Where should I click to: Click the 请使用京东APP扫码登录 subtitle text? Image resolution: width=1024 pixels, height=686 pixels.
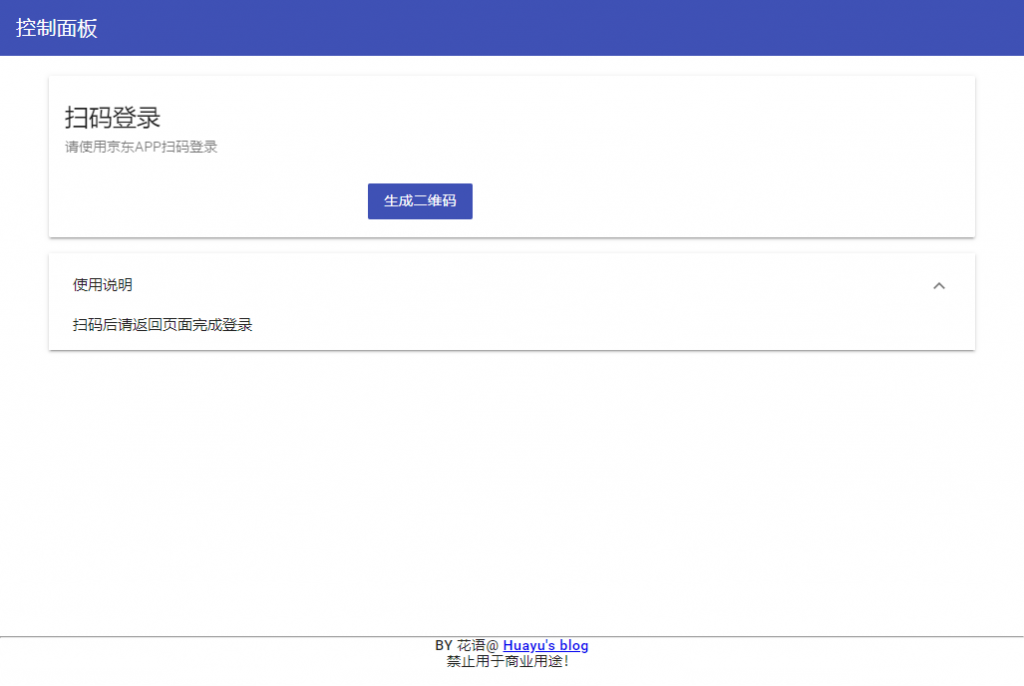141,147
